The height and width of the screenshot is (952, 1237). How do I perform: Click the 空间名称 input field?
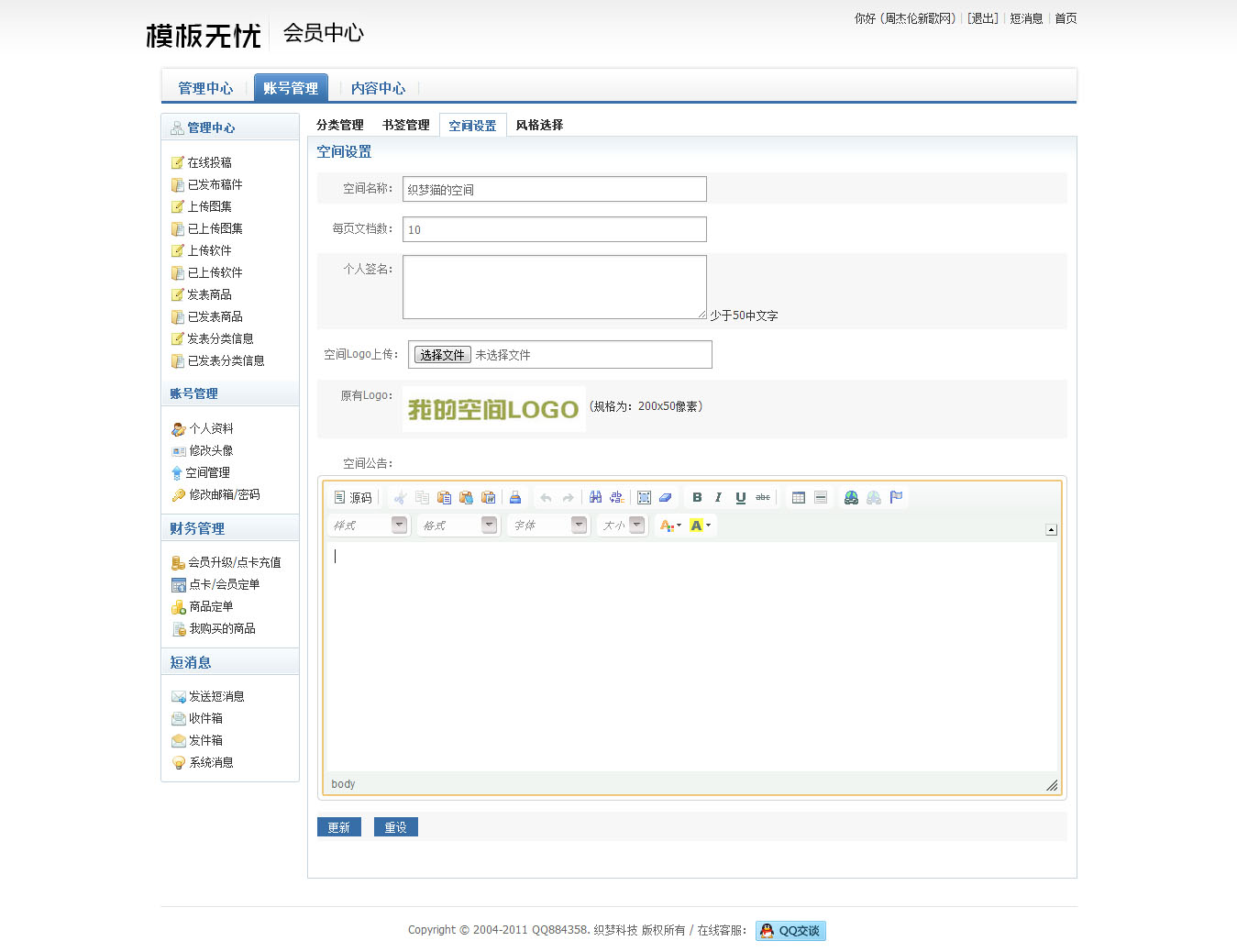tap(554, 189)
